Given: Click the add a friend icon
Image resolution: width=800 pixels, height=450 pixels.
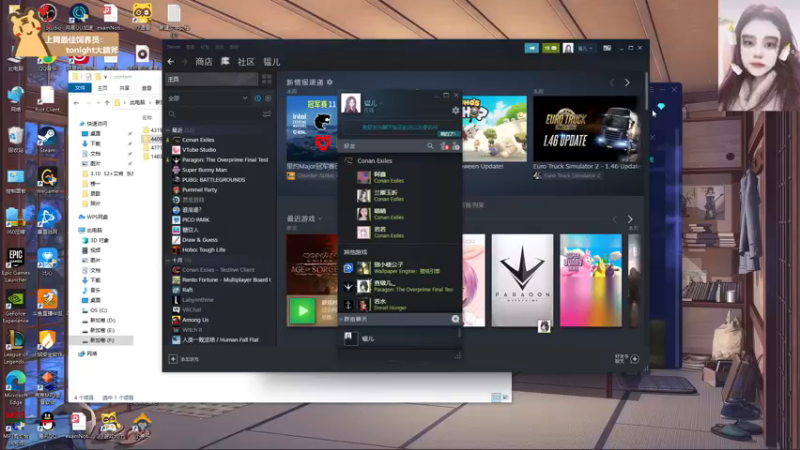Looking at the screenshot, I should [x=456, y=146].
